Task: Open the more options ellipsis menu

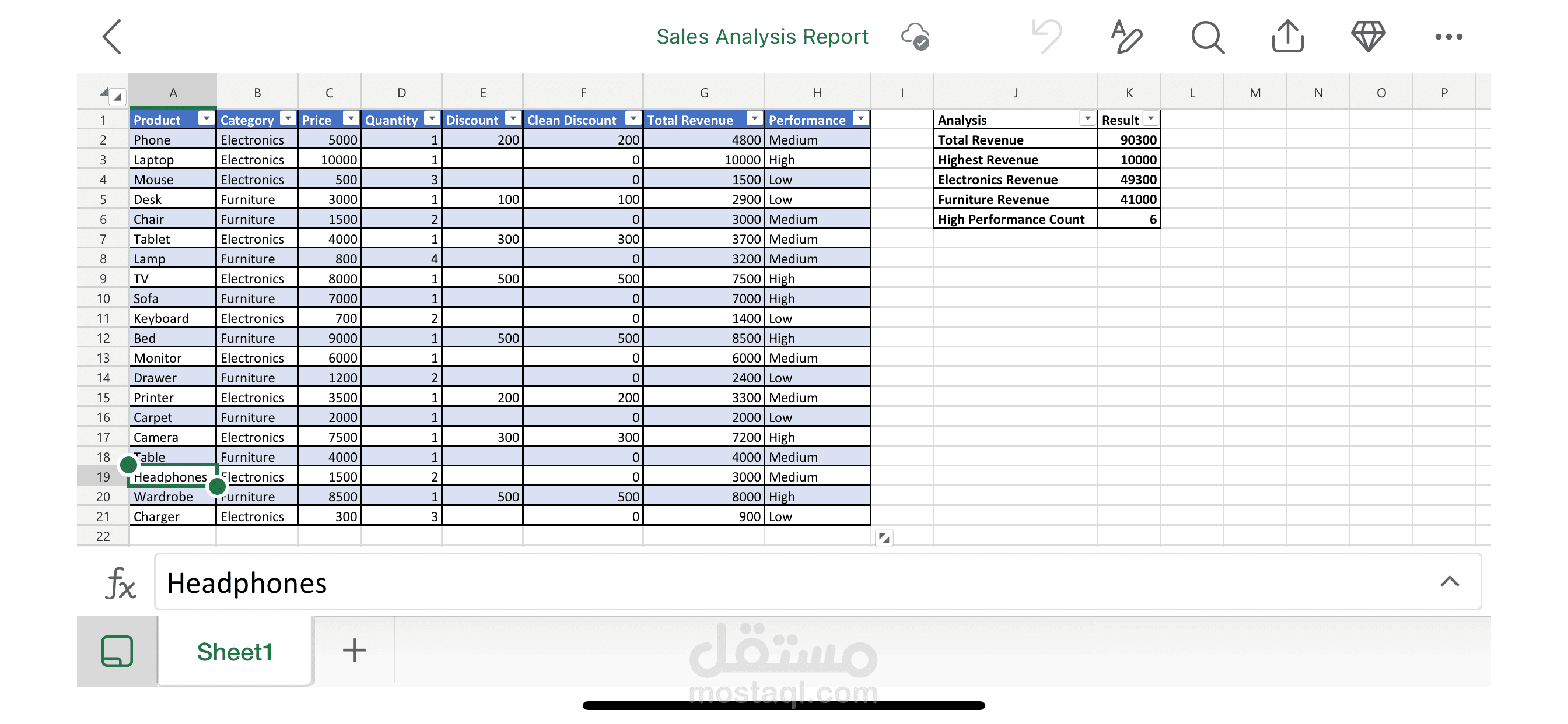Action: pyautogui.click(x=1448, y=37)
